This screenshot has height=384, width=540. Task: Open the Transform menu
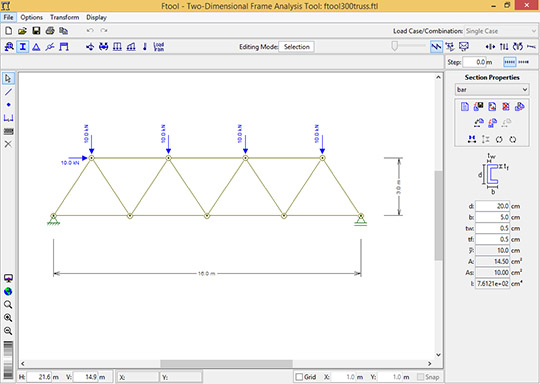point(64,17)
